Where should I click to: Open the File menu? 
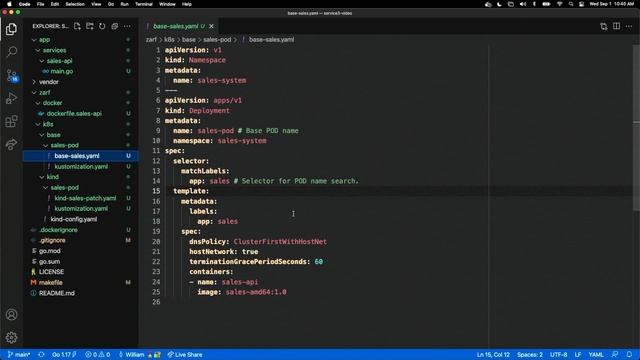click(40, 4)
